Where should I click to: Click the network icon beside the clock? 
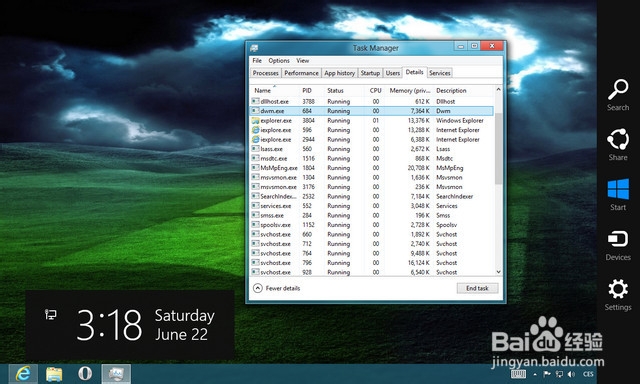click(x=51, y=314)
